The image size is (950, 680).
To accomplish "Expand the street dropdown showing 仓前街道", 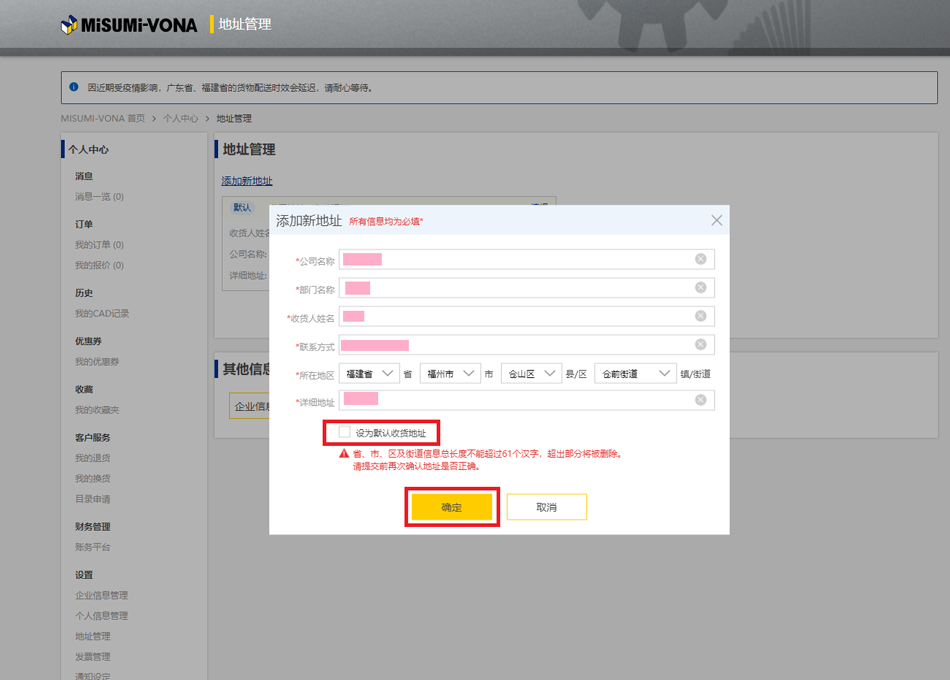I will pyautogui.click(x=635, y=373).
